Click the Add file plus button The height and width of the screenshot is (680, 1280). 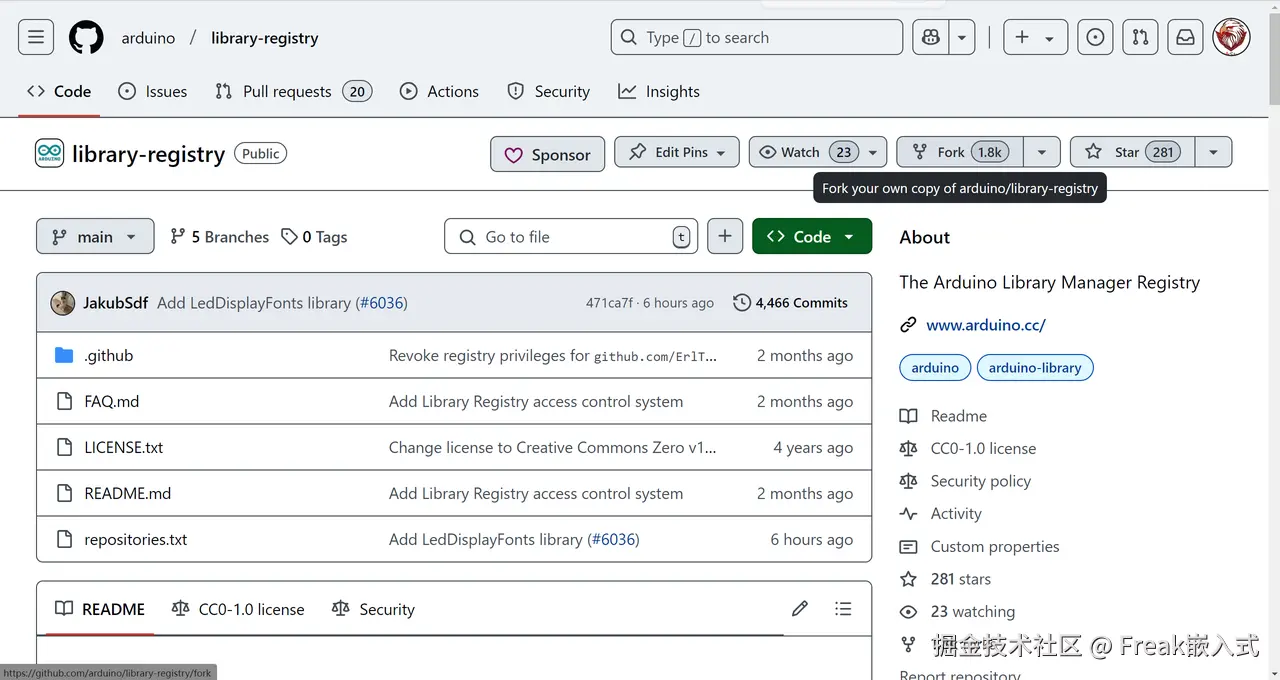click(725, 237)
